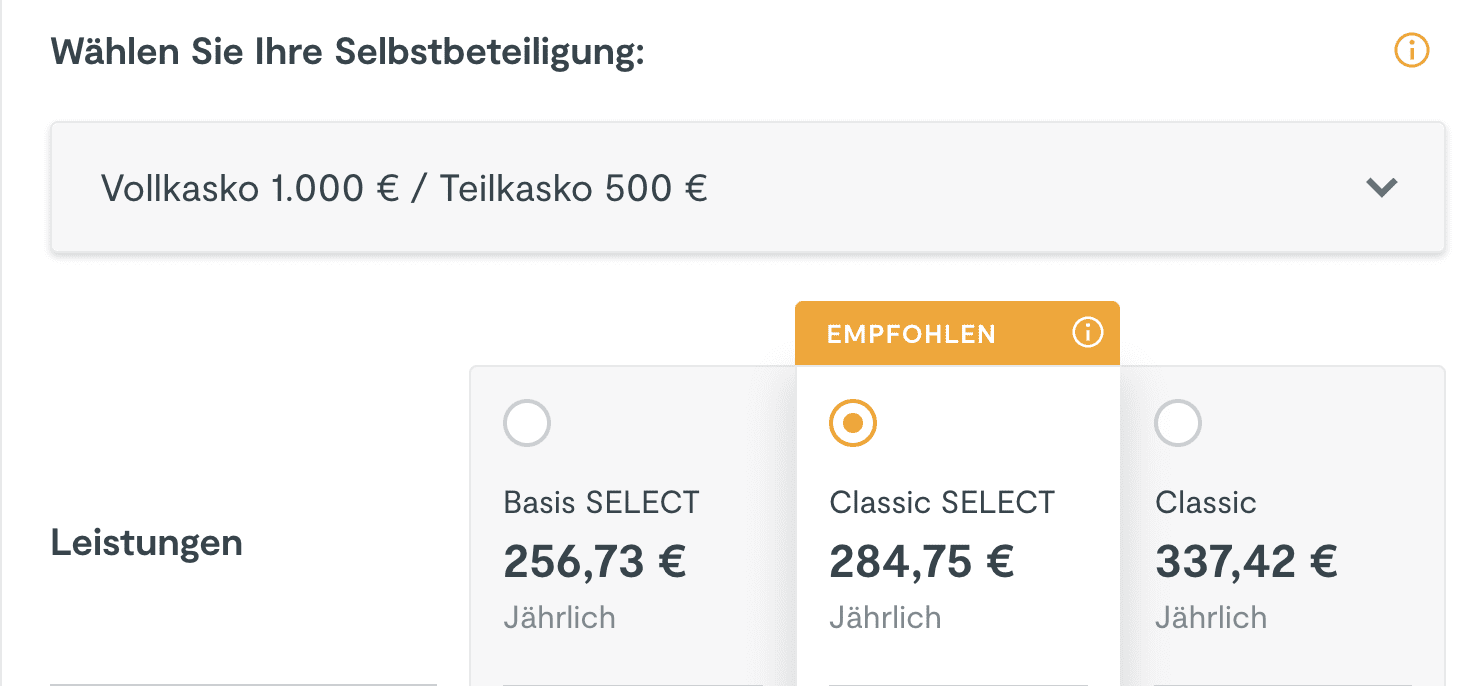Select the Basis SELECT radio button
1484x686 pixels.
coord(527,424)
